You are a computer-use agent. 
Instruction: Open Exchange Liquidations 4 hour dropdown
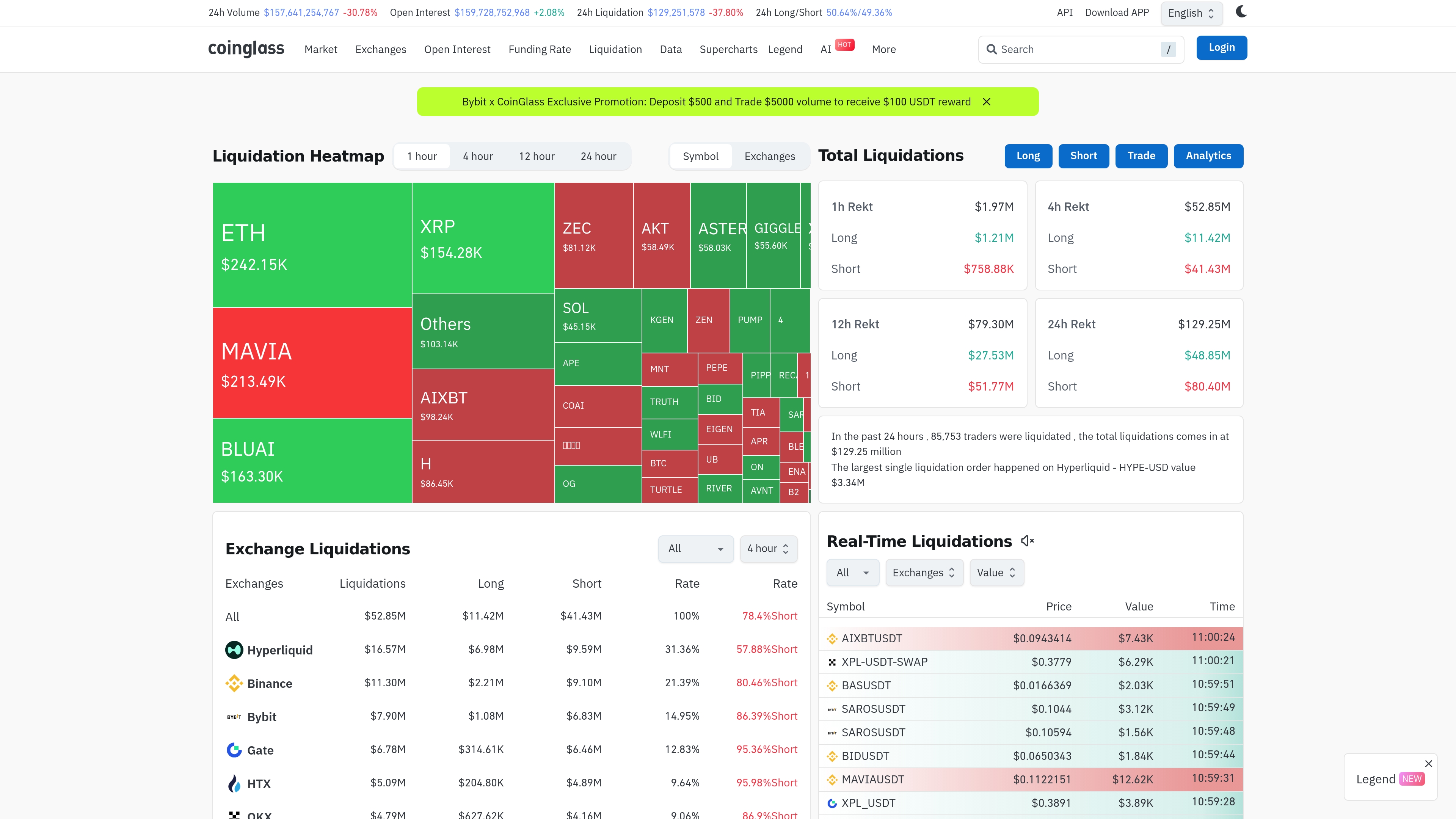(x=768, y=549)
